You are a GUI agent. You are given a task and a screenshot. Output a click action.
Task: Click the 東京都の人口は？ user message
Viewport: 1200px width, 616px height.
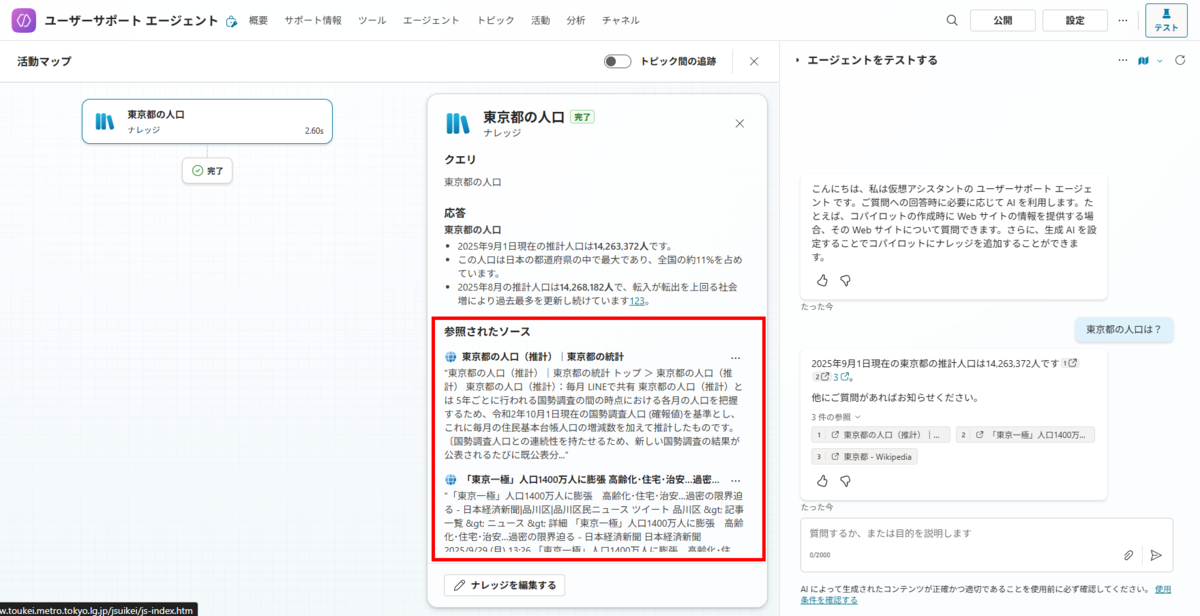pyautogui.click(x=1124, y=329)
